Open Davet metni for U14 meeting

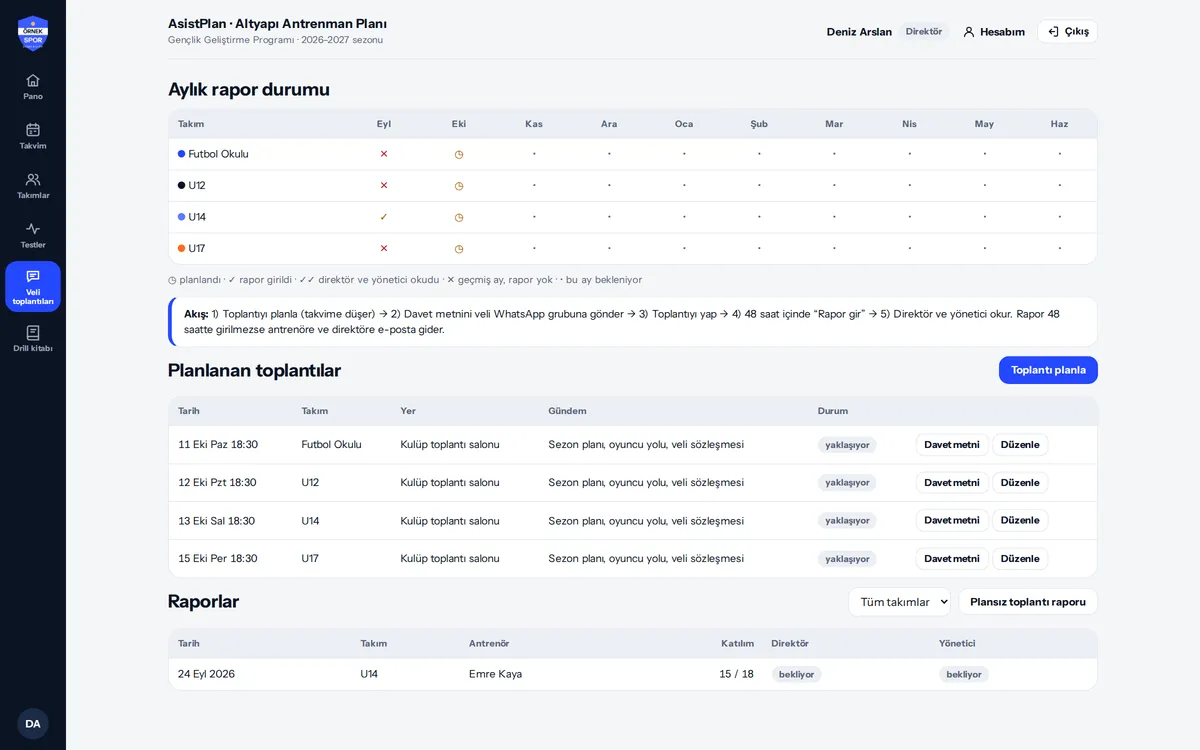[952, 521]
